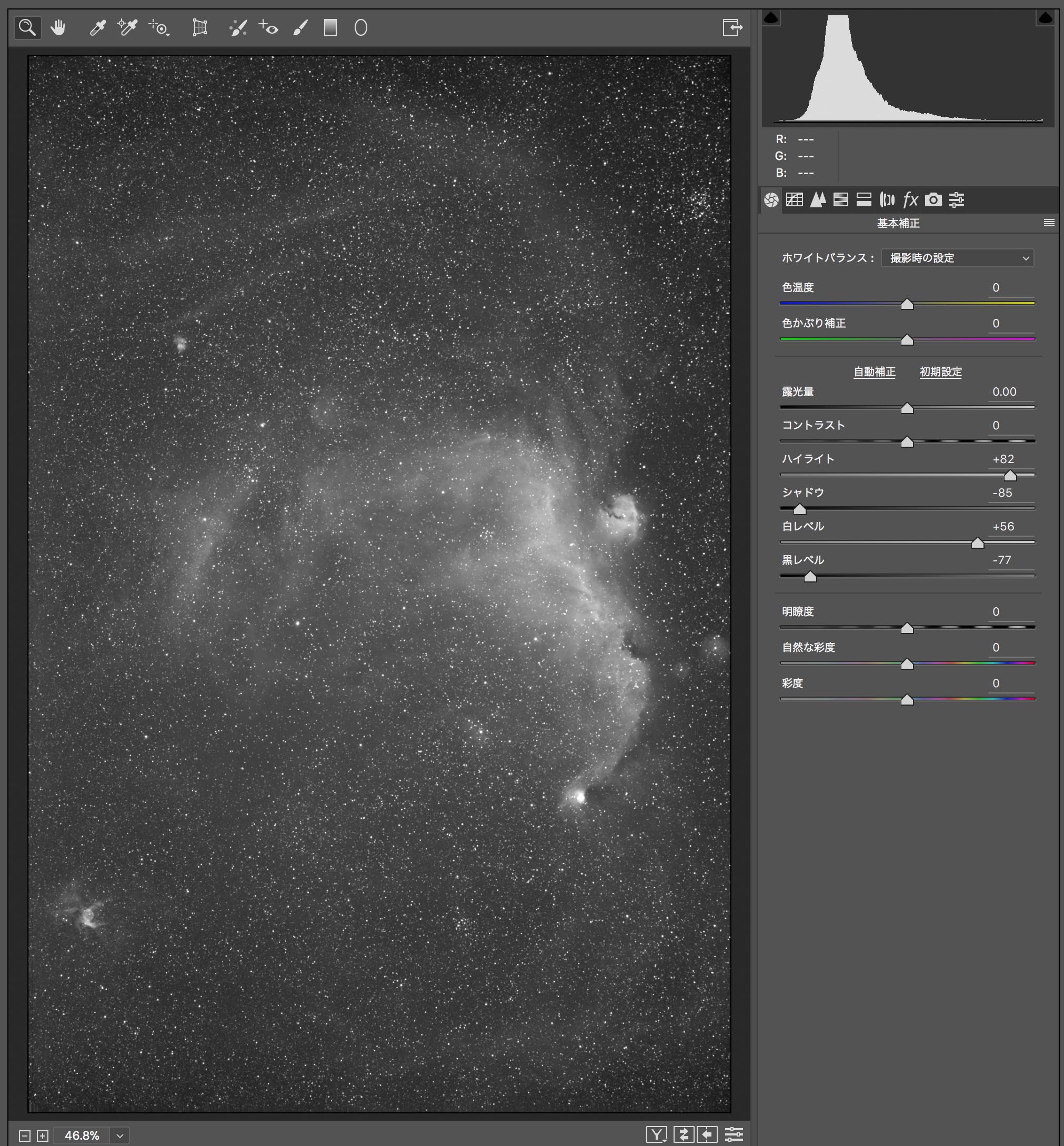Click the ハイライト slider handle

1010,476
